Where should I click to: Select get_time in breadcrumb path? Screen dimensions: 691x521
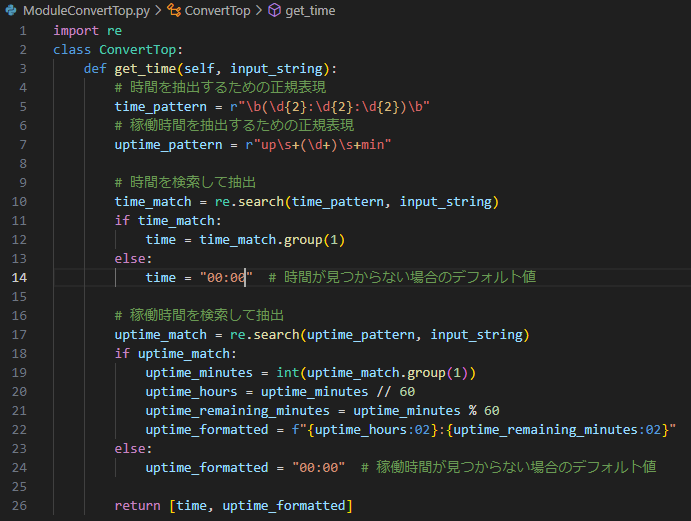310,11
